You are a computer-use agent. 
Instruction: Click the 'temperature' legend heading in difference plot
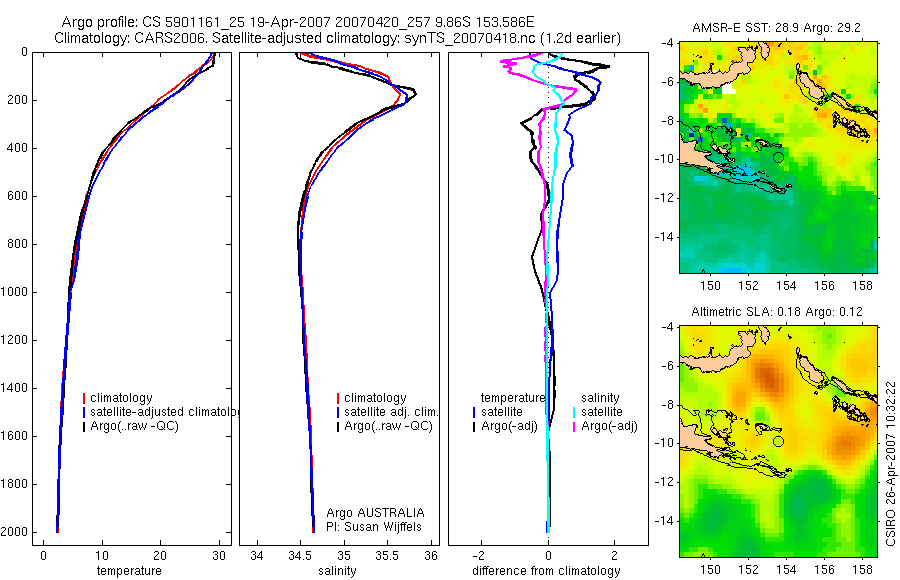pyautogui.click(x=513, y=398)
